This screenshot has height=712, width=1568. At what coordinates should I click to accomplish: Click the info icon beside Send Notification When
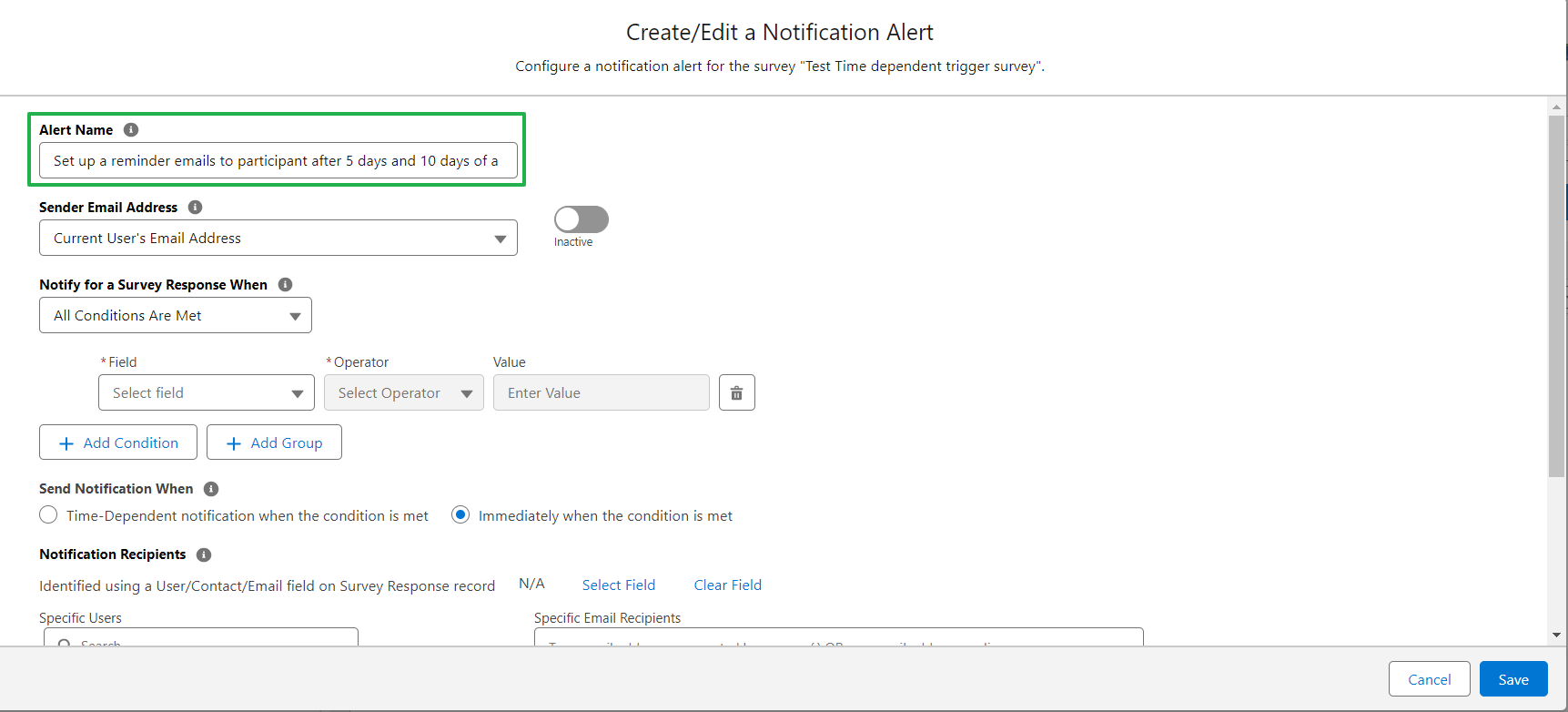pyautogui.click(x=210, y=489)
